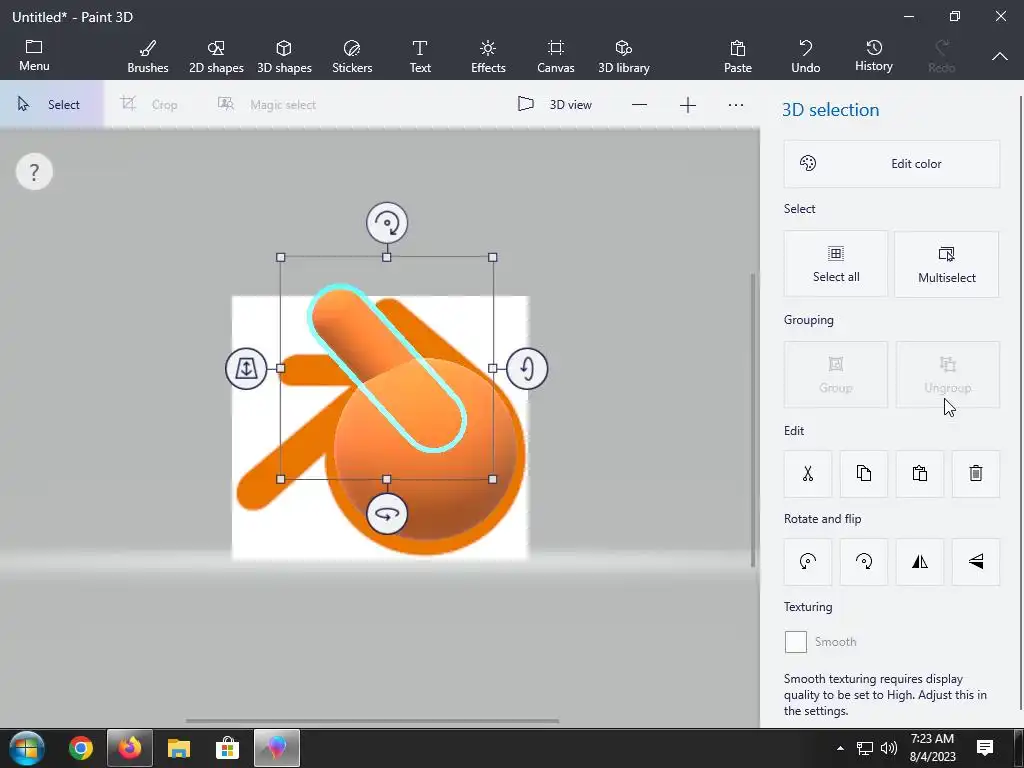The width and height of the screenshot is (1024, 768).
Task: Click the selected cylinder object on canvas
Action: click(387, 368)
